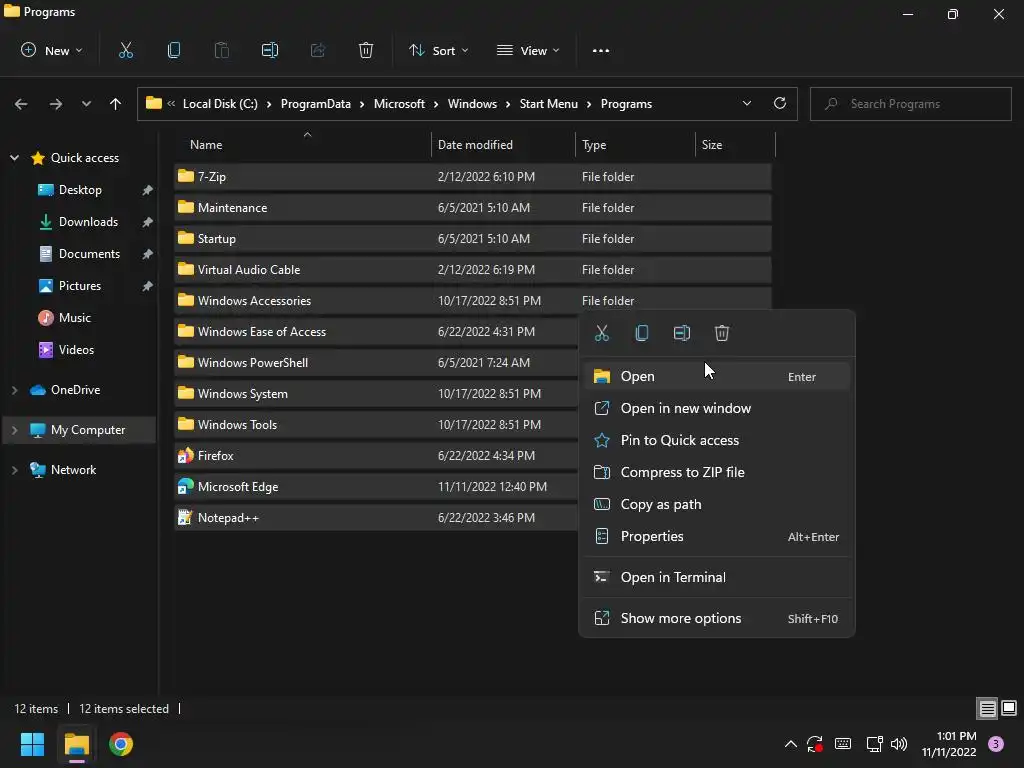Image resolution: width=1024 pixels, height=768 pixels.
Task: Click the Cut icon in the context menu
Action: (601, 333)
